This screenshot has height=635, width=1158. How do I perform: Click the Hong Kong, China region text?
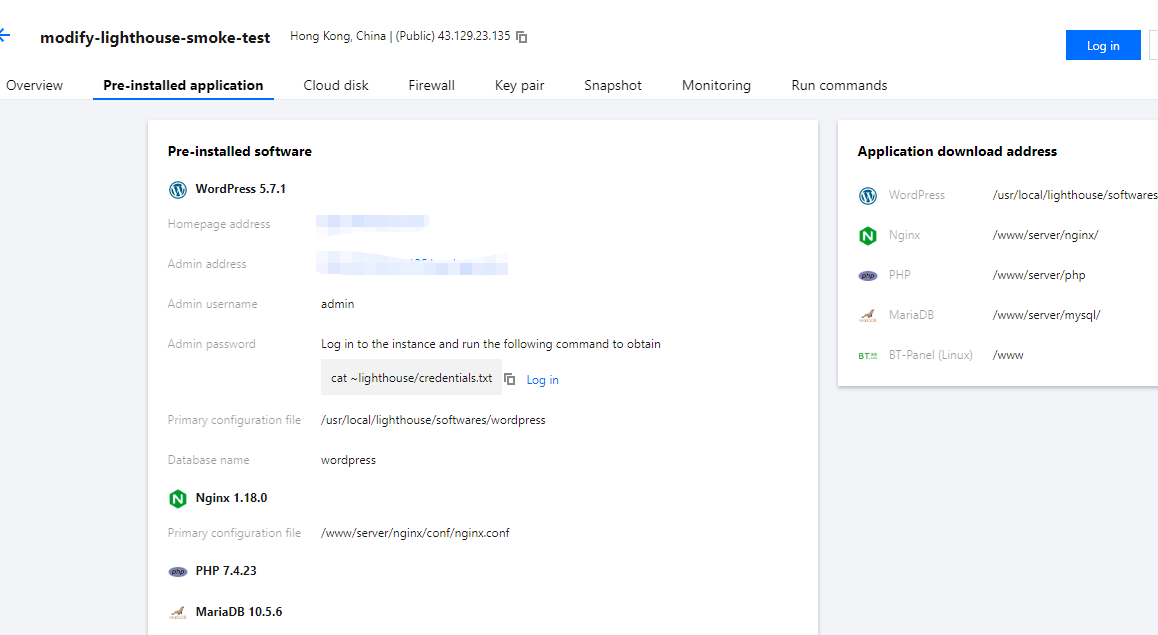point(338,36)
